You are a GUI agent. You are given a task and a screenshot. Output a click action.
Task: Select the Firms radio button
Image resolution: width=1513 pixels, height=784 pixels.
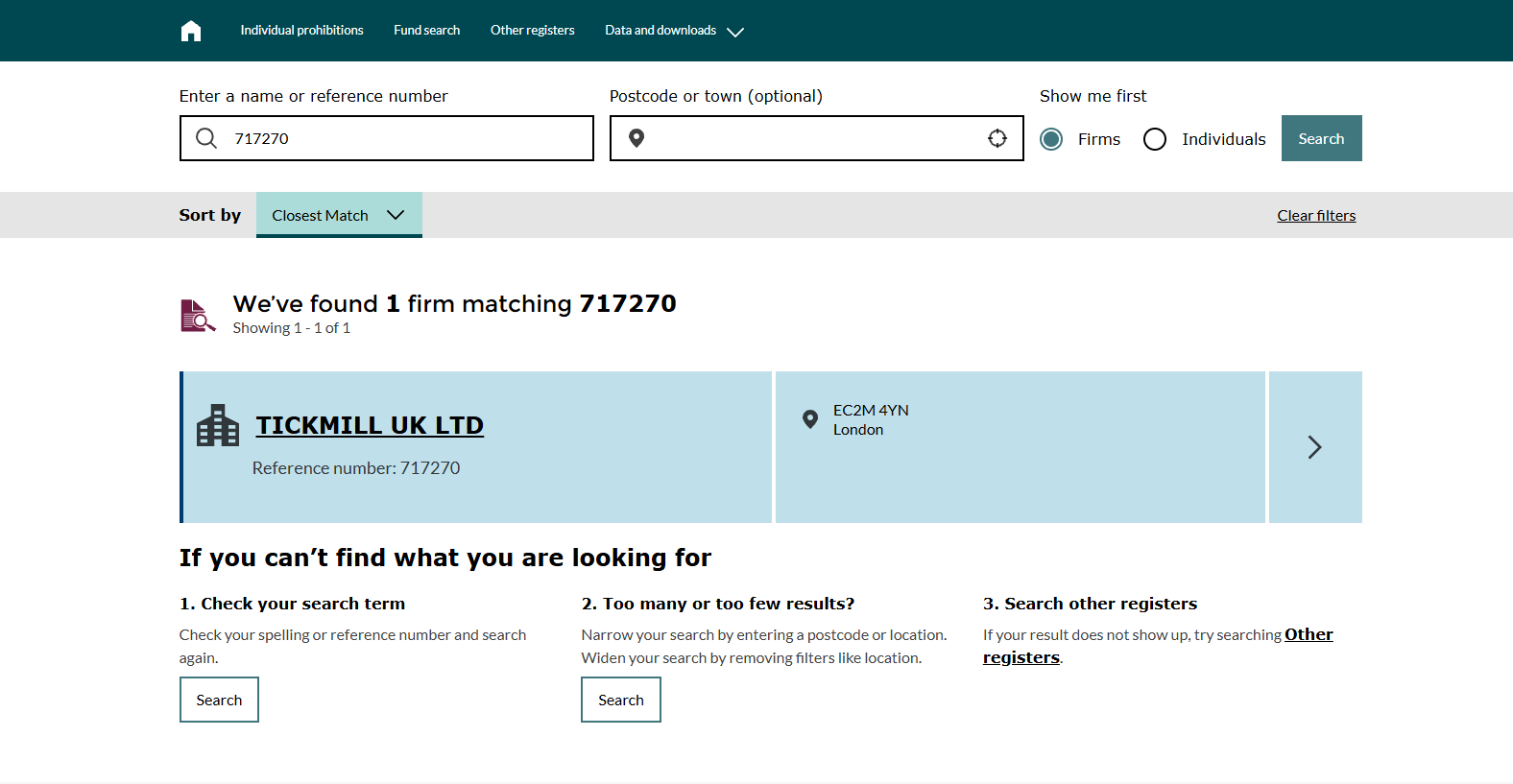(x=1051, y=139)
